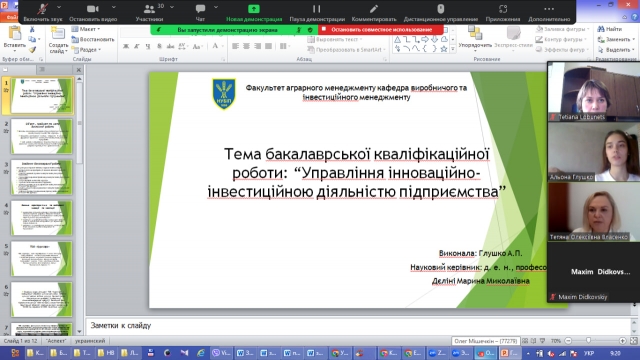This screenshot has width=640, height=360.
Task: Stop sharing with the red button
Action: [x=381, y=29]
